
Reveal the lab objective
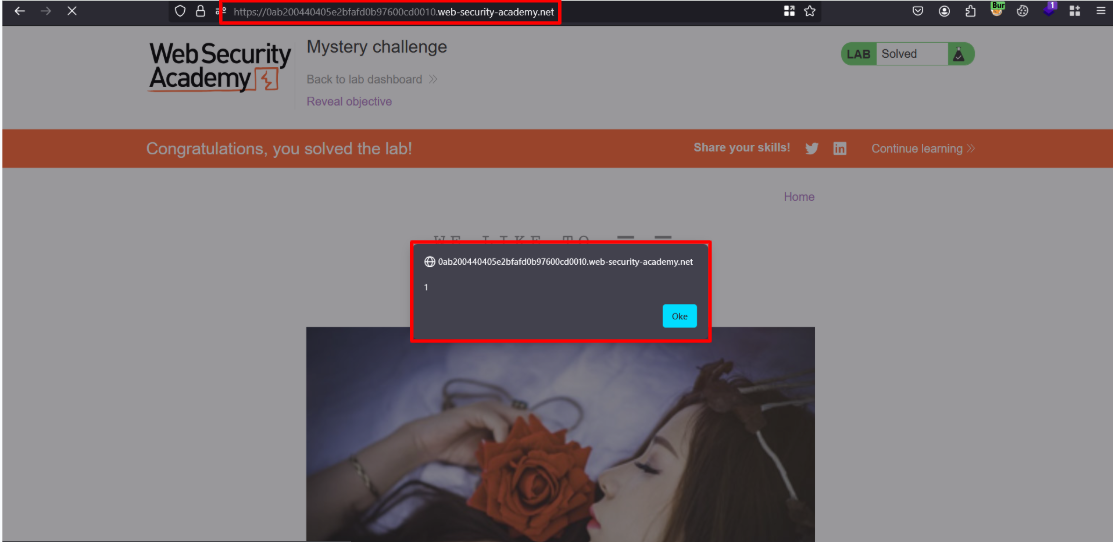click(x=349, y=102)
